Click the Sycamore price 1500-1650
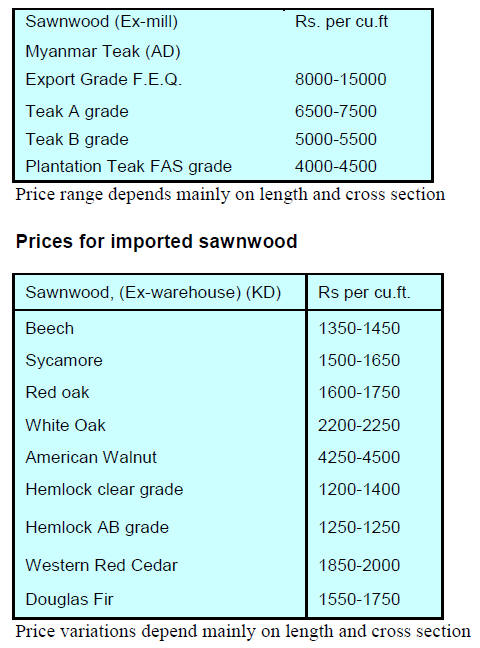 point(359,360)
